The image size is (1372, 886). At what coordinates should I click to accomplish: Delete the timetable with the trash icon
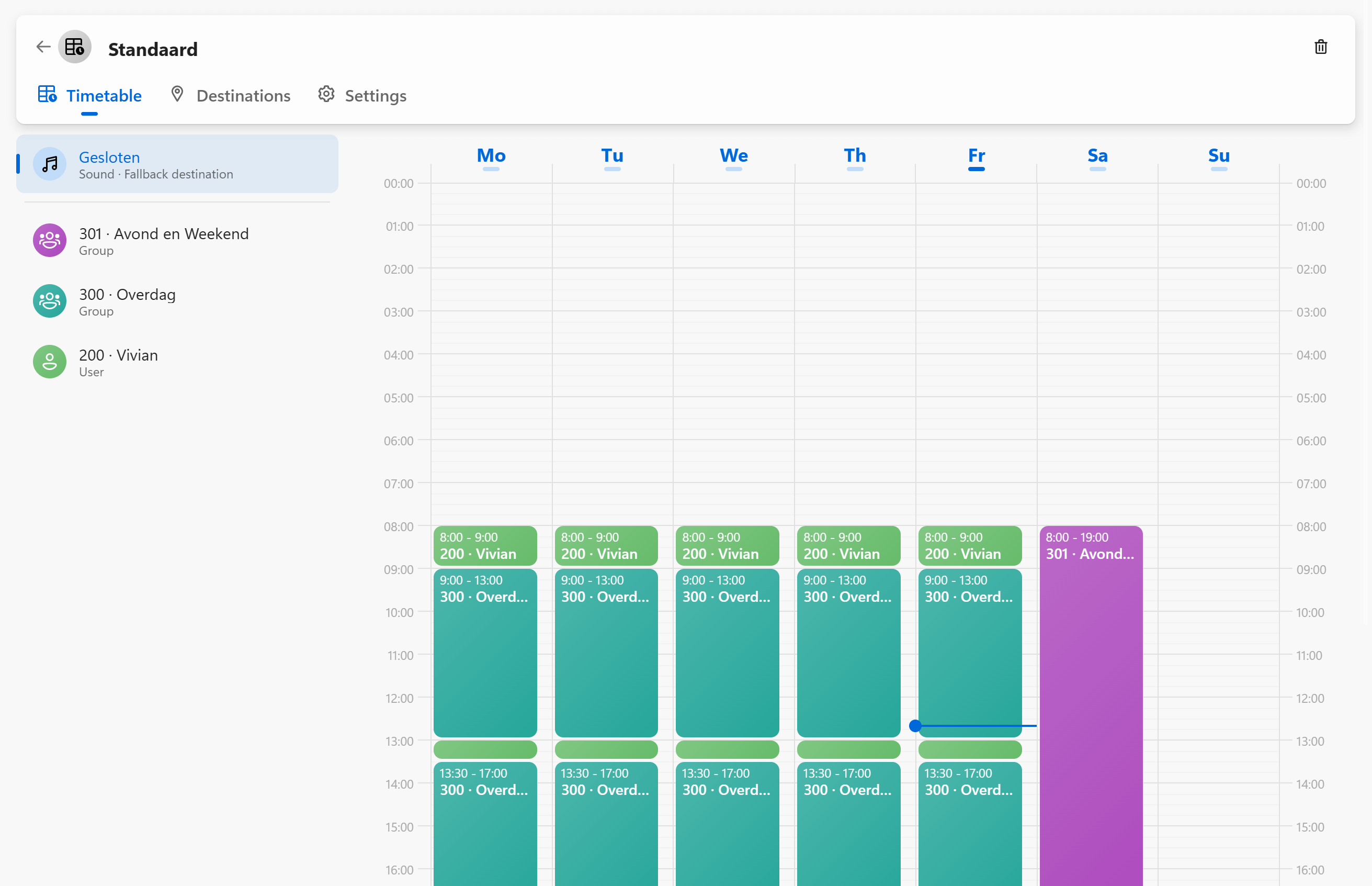[1321, 47]
